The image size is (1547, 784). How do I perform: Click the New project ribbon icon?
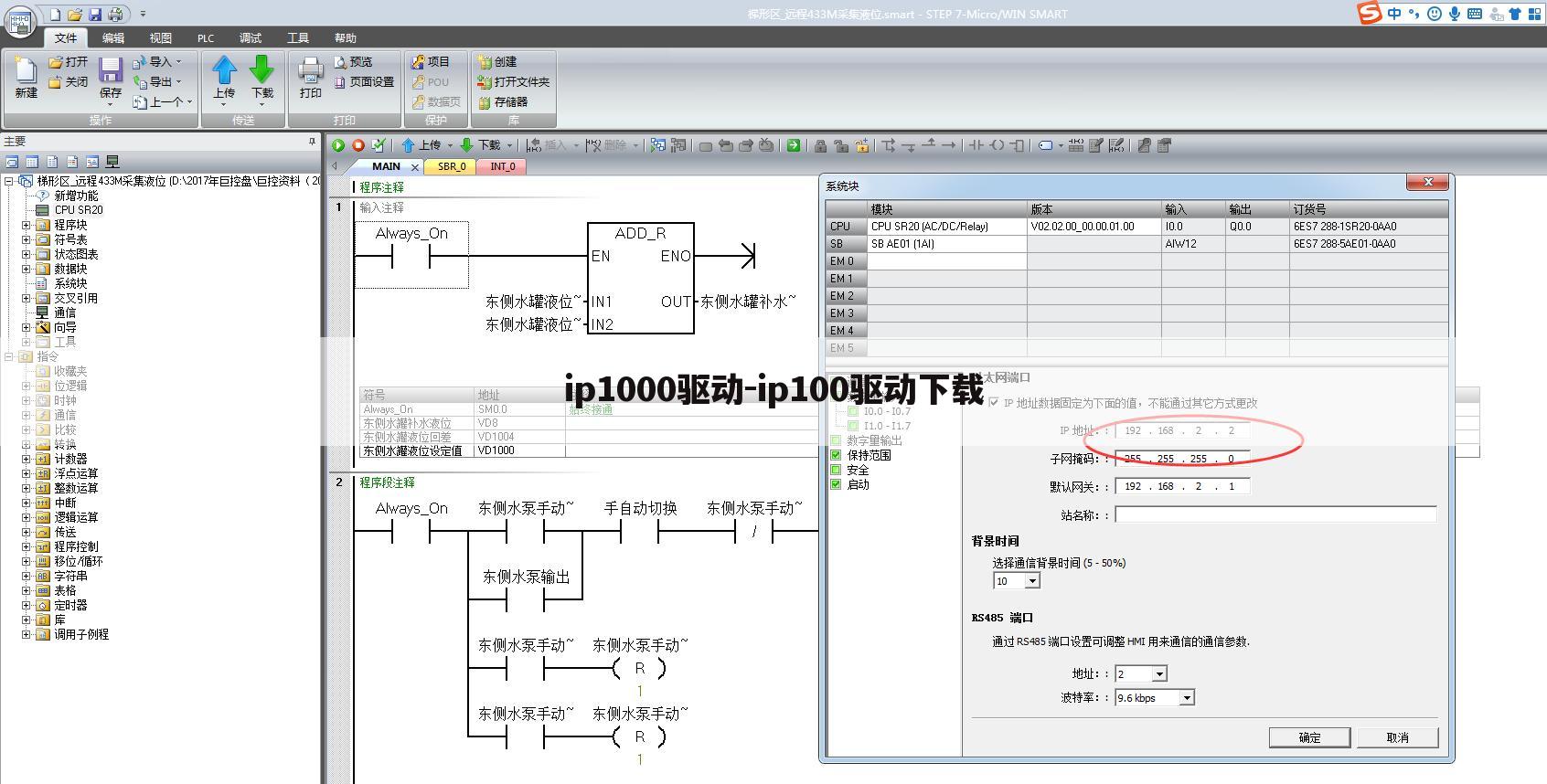point(26,71)
